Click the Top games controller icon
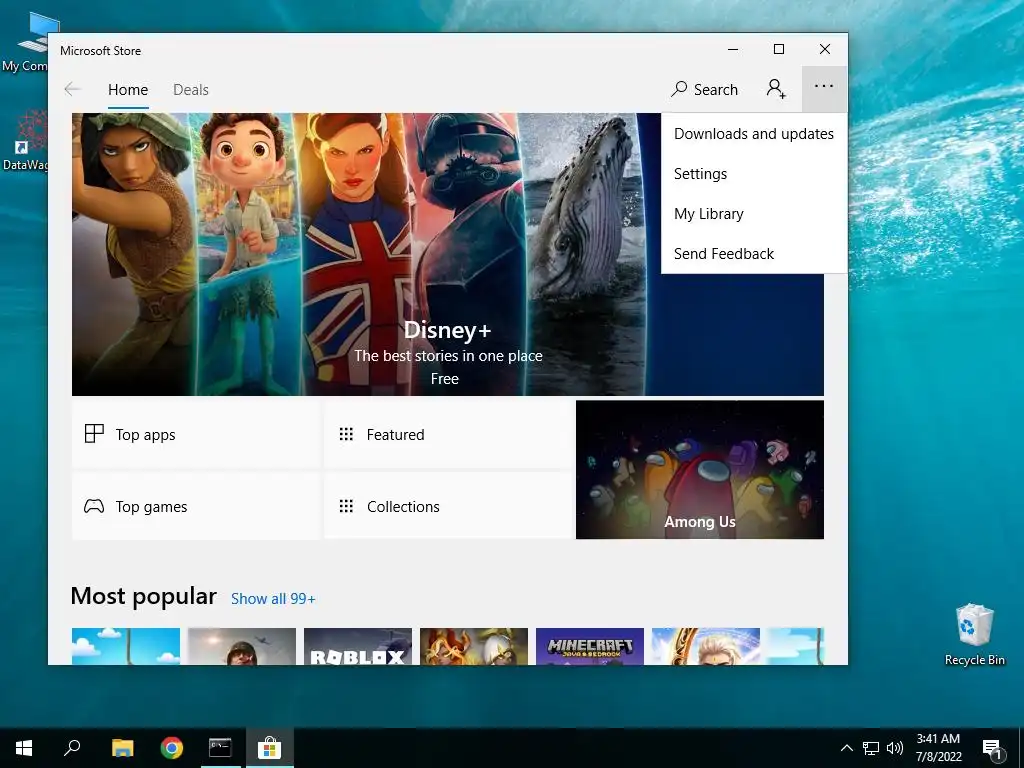The height and width of the screenshot is (768, 1024). click(94, 506)
